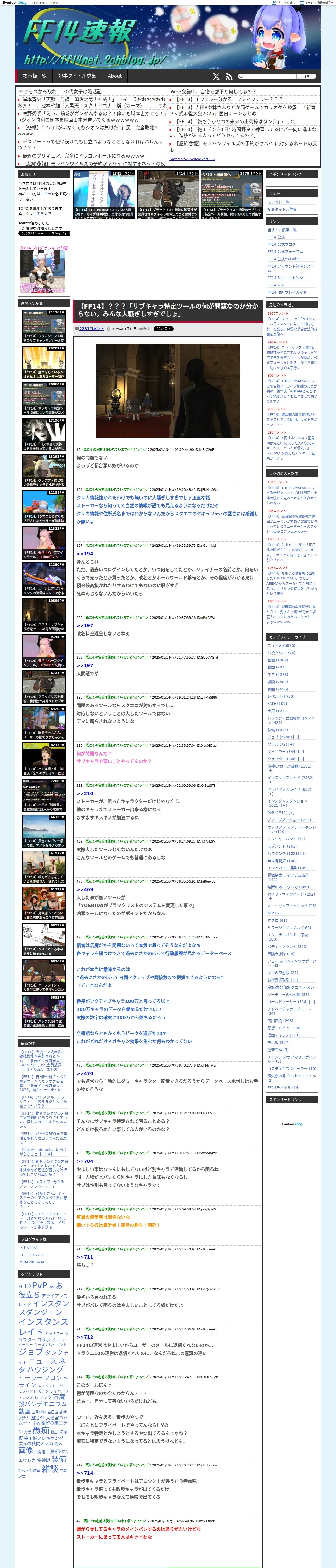Open the モブハント (261) category
The image size is (336, 1568).
coord(282,846)
